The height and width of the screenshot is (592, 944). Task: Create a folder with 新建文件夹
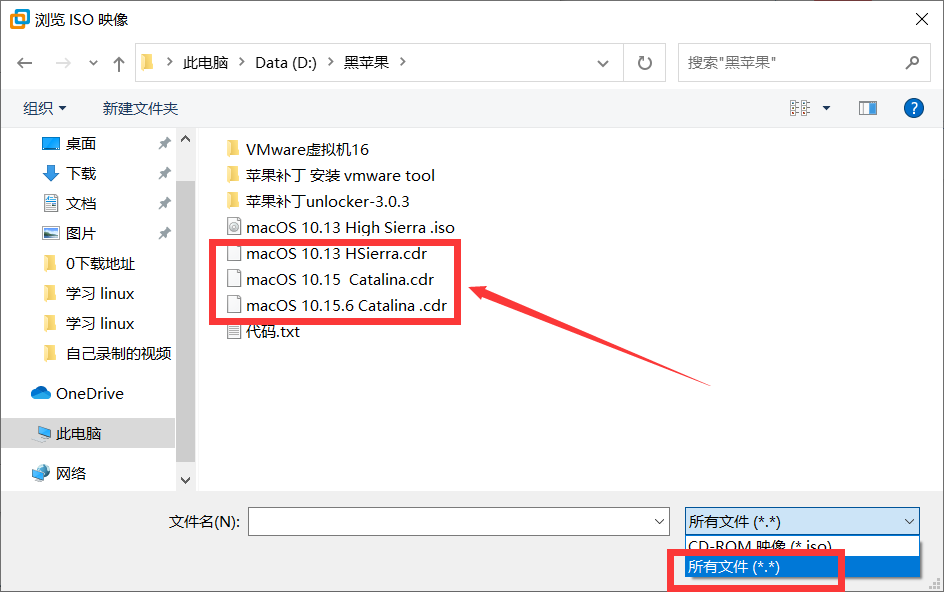[140, 108]
